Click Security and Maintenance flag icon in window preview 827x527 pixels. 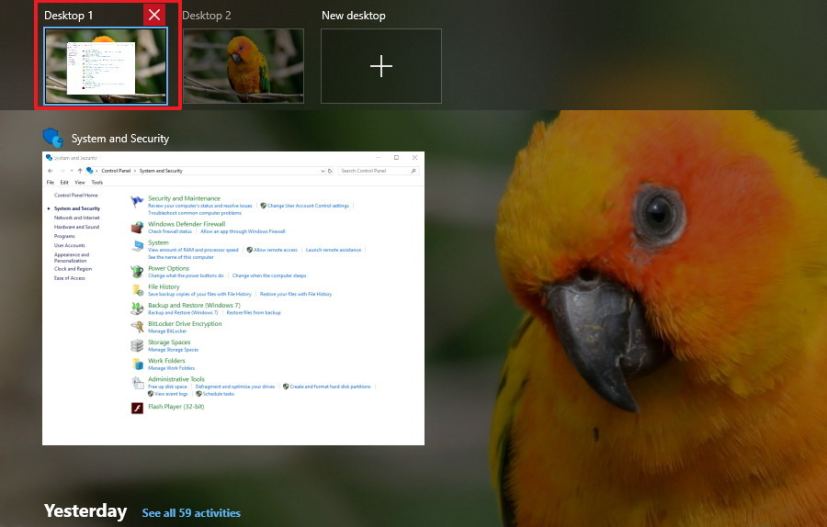(x=137, y=202)
